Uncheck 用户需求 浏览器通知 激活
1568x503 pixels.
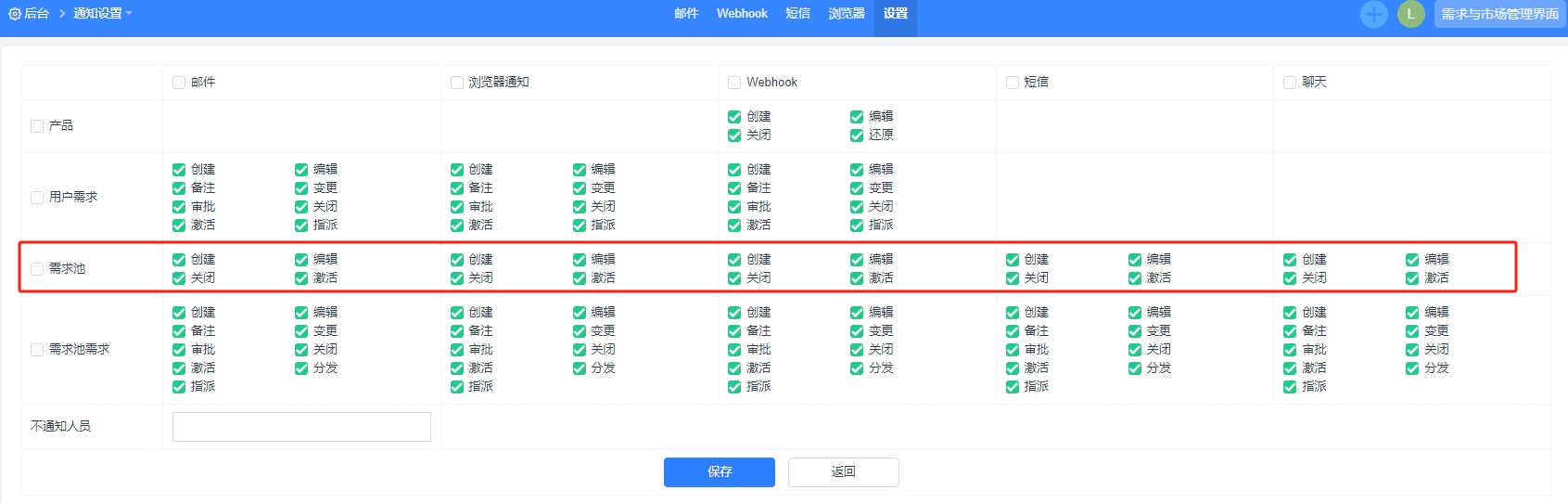(x=457, y=226)
